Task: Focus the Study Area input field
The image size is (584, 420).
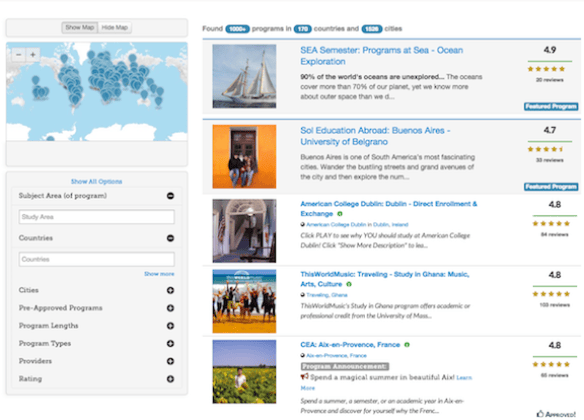Action: (96, 217)
